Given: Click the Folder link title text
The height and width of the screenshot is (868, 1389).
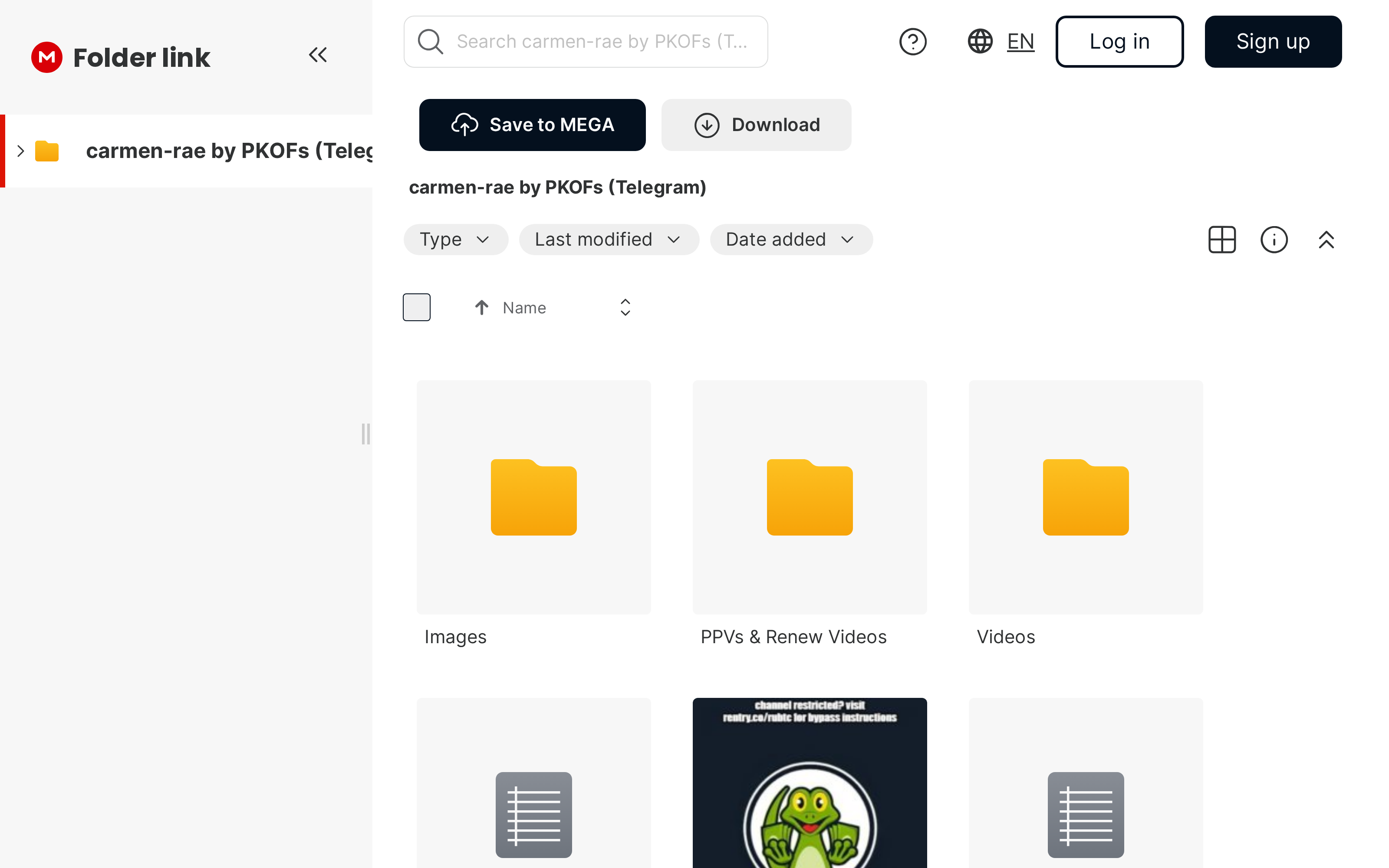Looking at the screenshot, I should tap(142, 57).
